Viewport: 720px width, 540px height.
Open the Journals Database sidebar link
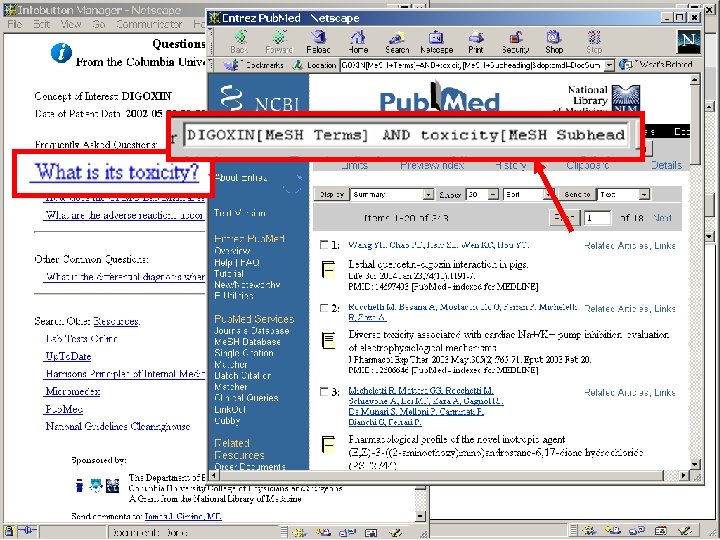252,331
